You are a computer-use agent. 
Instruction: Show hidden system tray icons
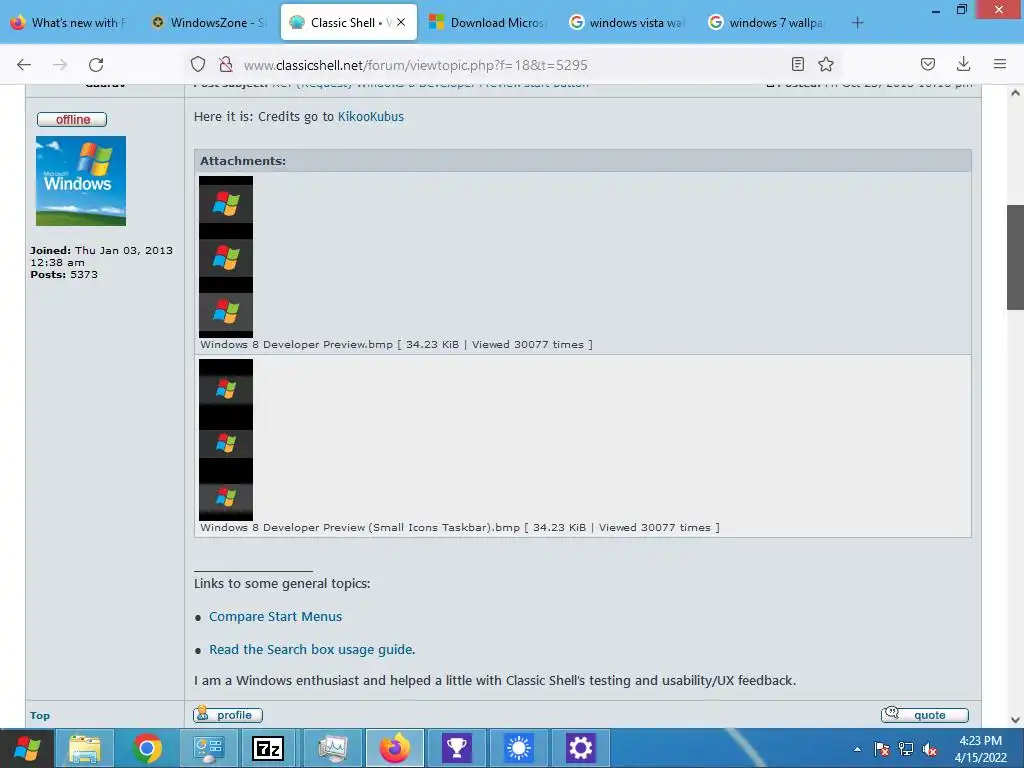click(x=857, y=749)
